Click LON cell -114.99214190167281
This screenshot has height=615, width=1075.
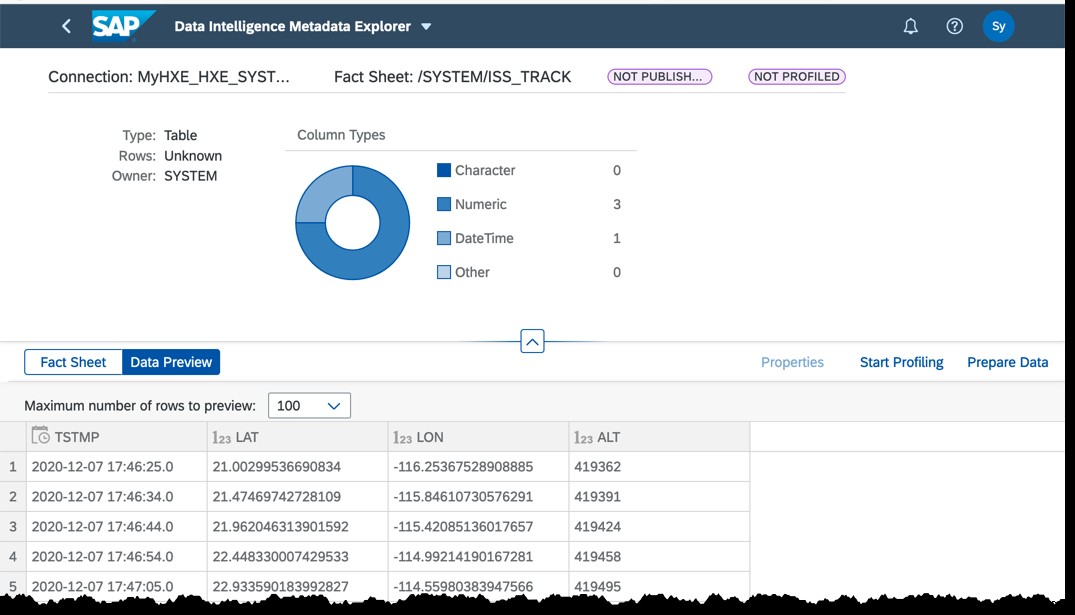479,557
